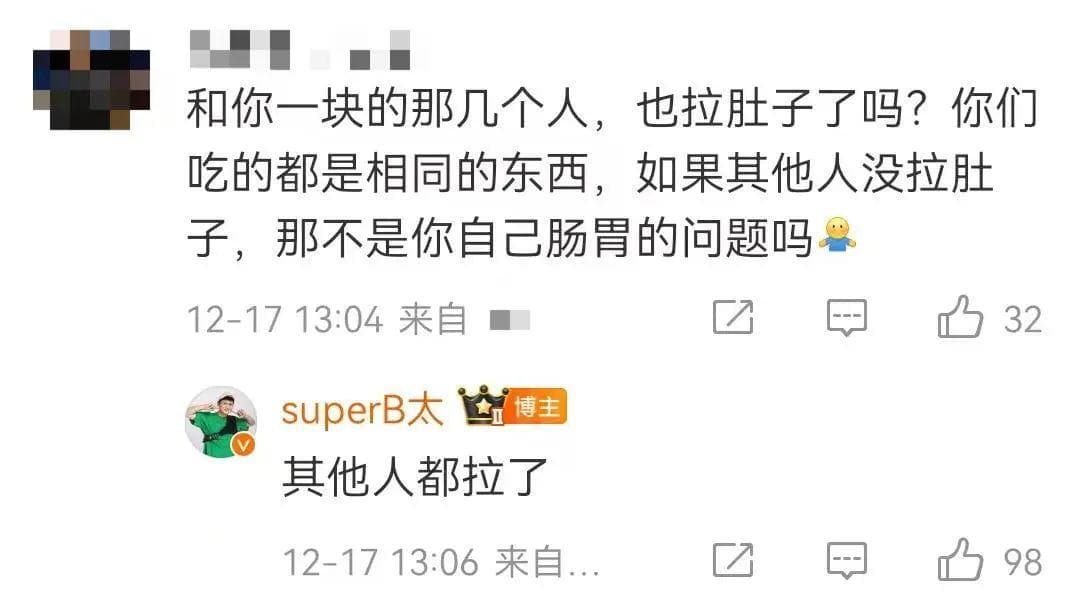
Task: Repost superB太's reply using the share icon
Action: pos(733,560)
